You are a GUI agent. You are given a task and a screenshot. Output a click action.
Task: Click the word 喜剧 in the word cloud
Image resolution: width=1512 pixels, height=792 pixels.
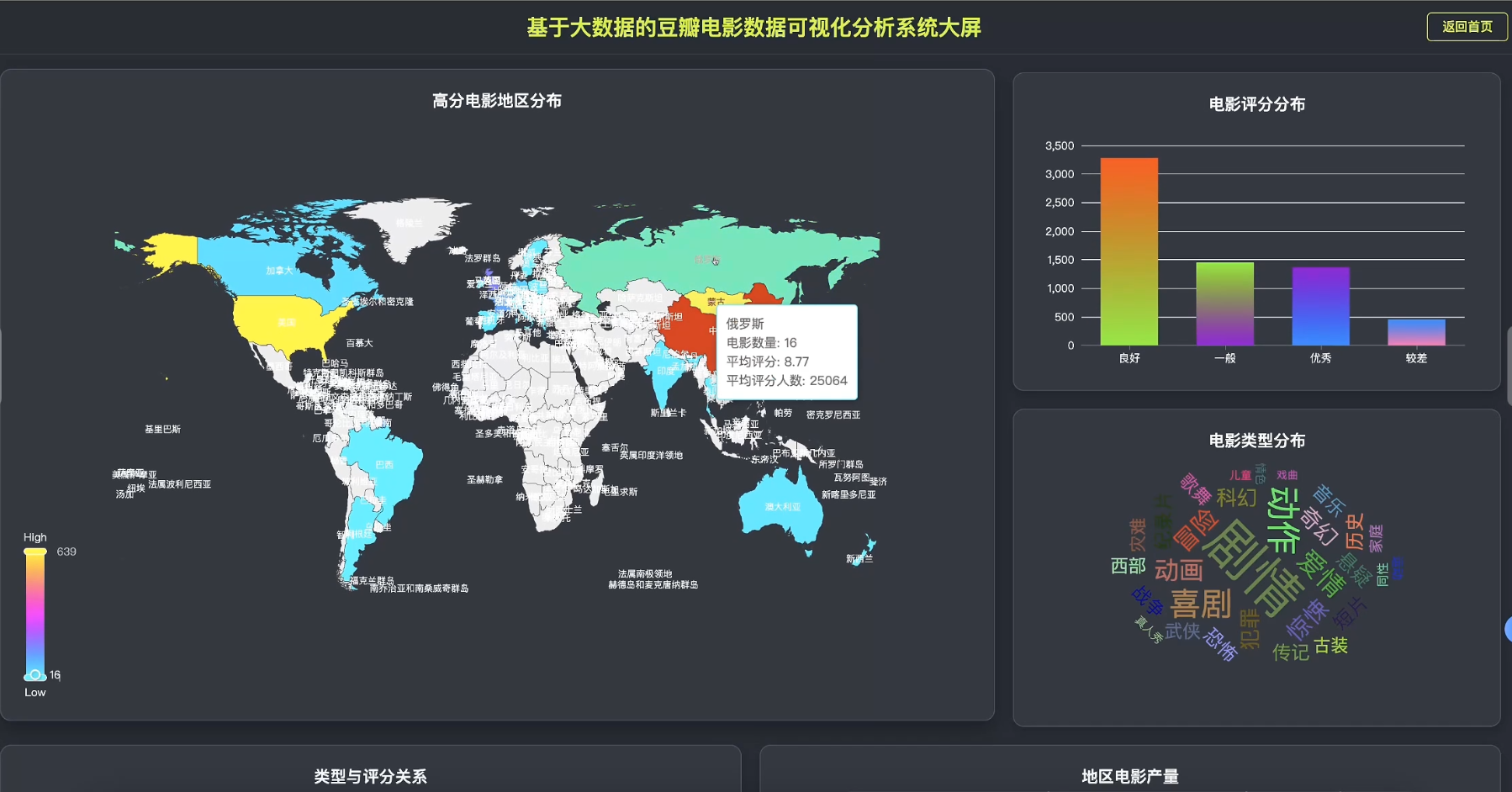click(x=1201, y=604)
